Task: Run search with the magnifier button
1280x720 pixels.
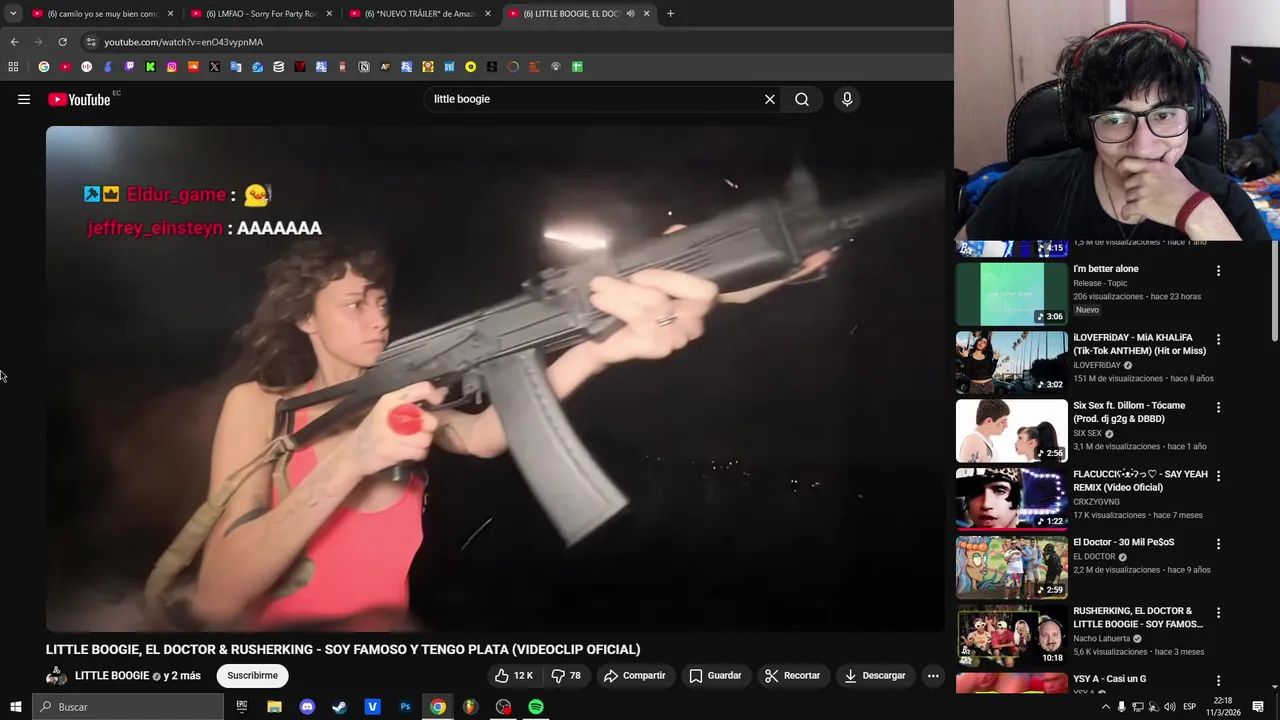Action: click(x=802, y=99)
